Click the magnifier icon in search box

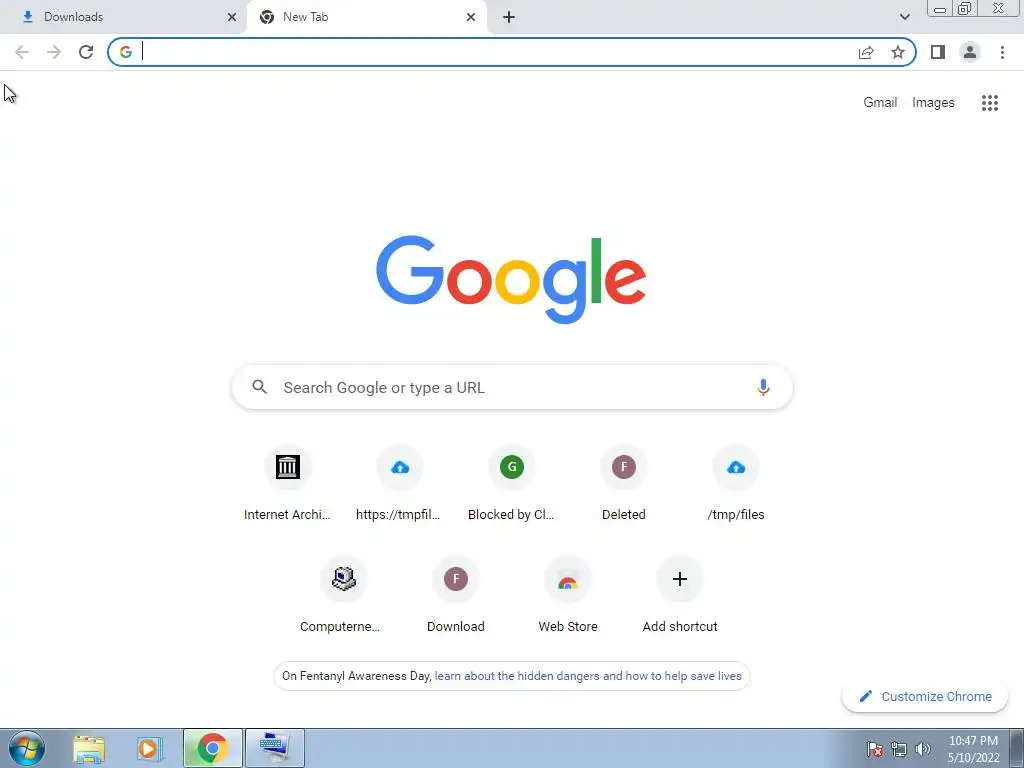tap(259, 387)
